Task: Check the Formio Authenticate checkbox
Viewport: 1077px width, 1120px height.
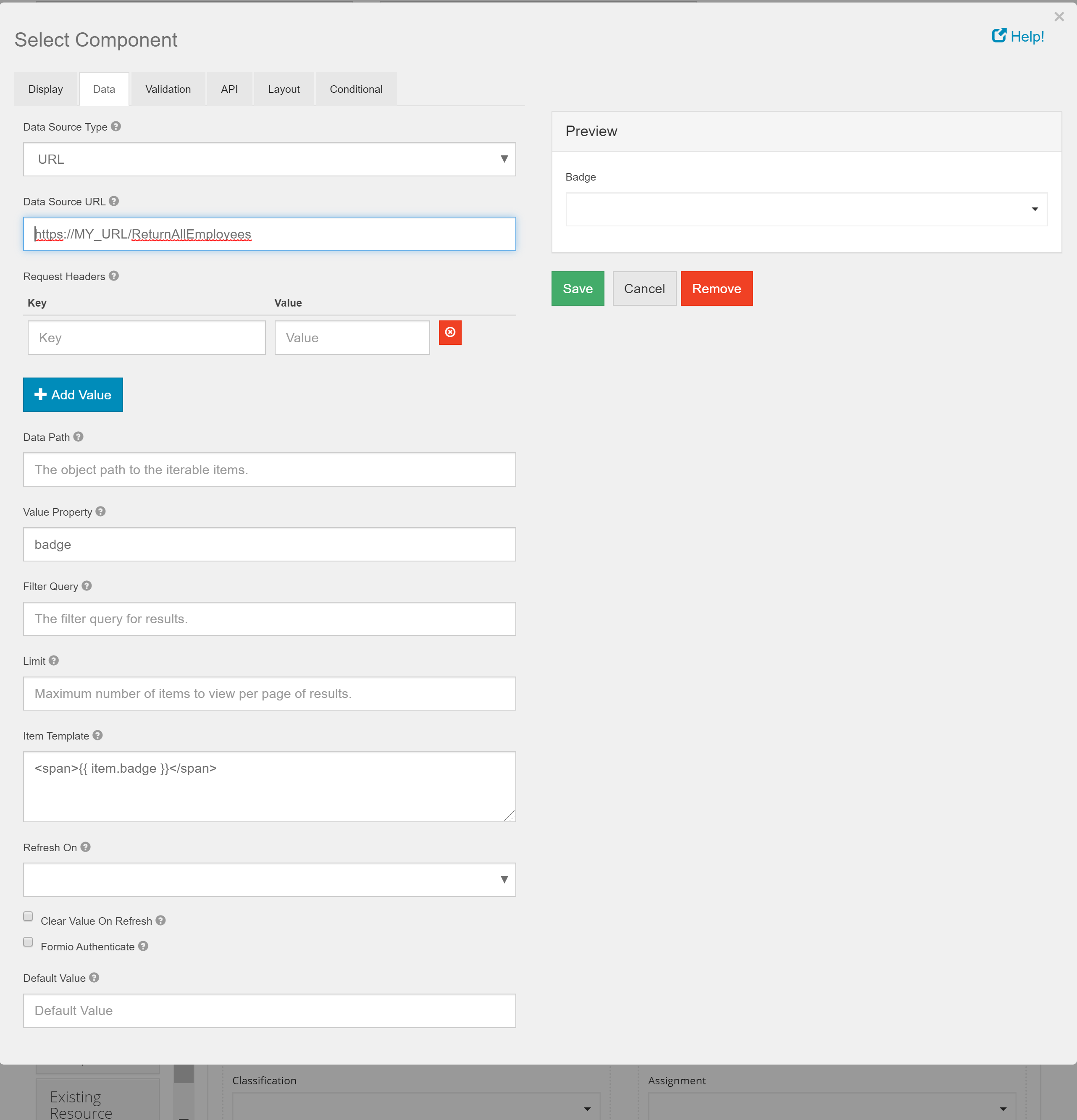Action: [28, 942]
